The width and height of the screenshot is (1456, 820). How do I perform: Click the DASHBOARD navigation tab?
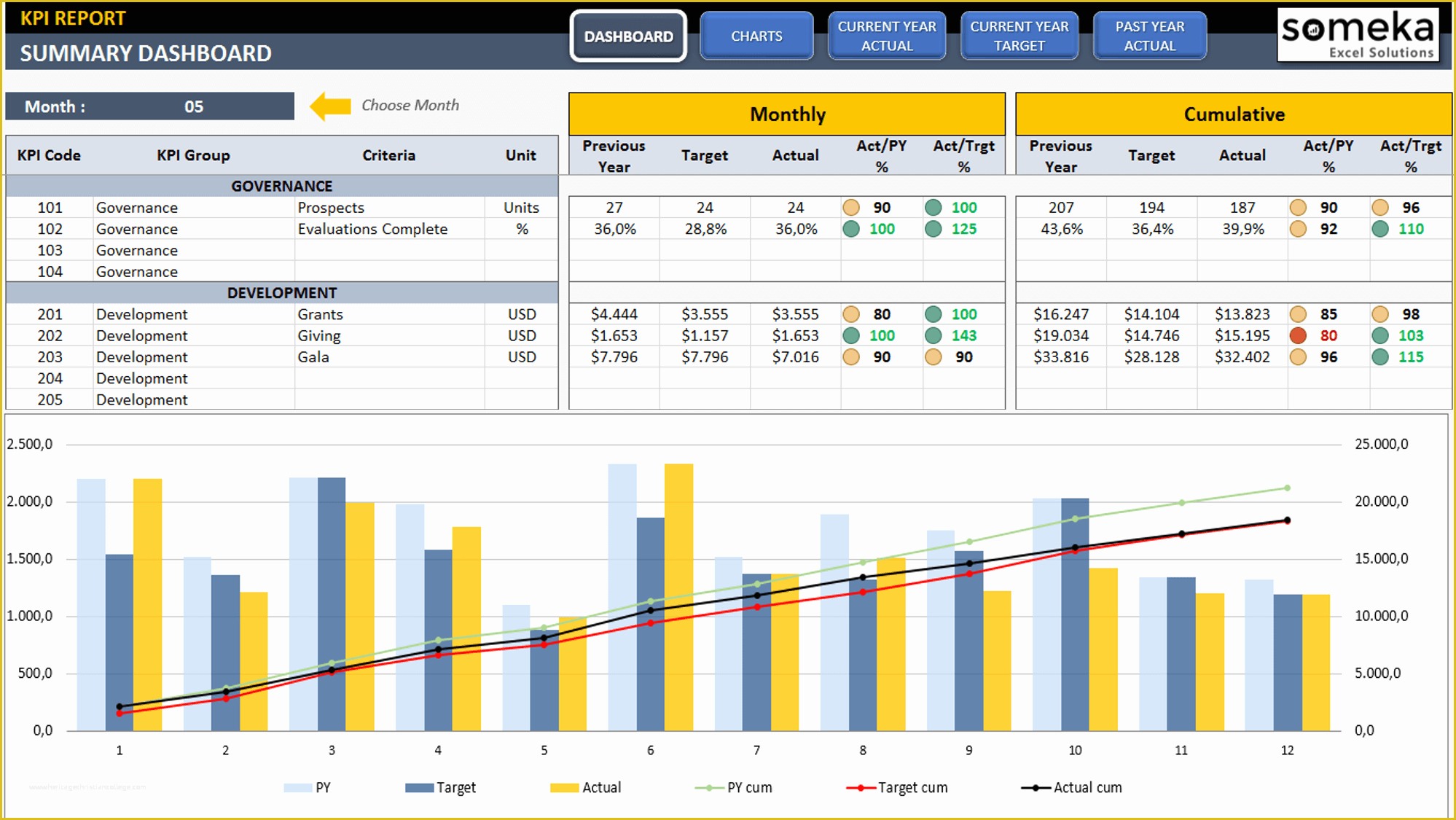(625, 36)
